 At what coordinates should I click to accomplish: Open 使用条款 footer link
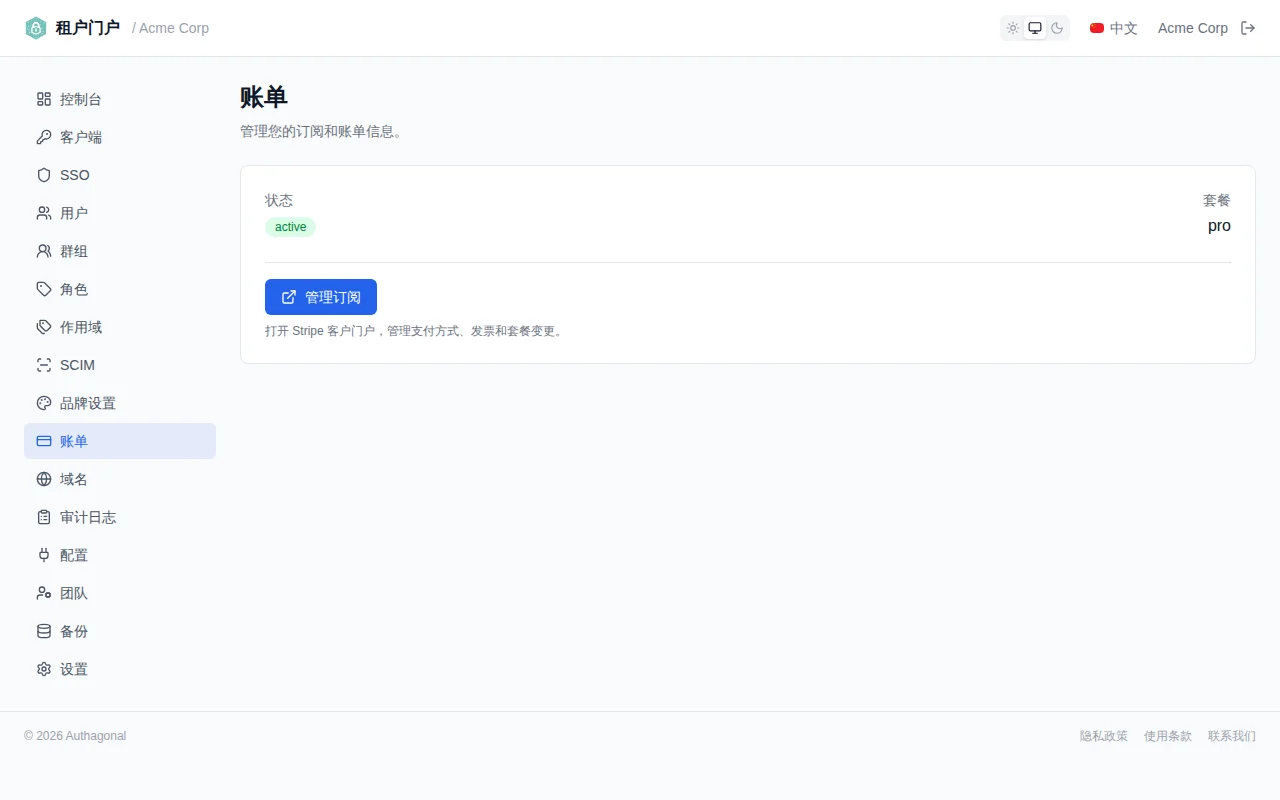(1168, 736)
